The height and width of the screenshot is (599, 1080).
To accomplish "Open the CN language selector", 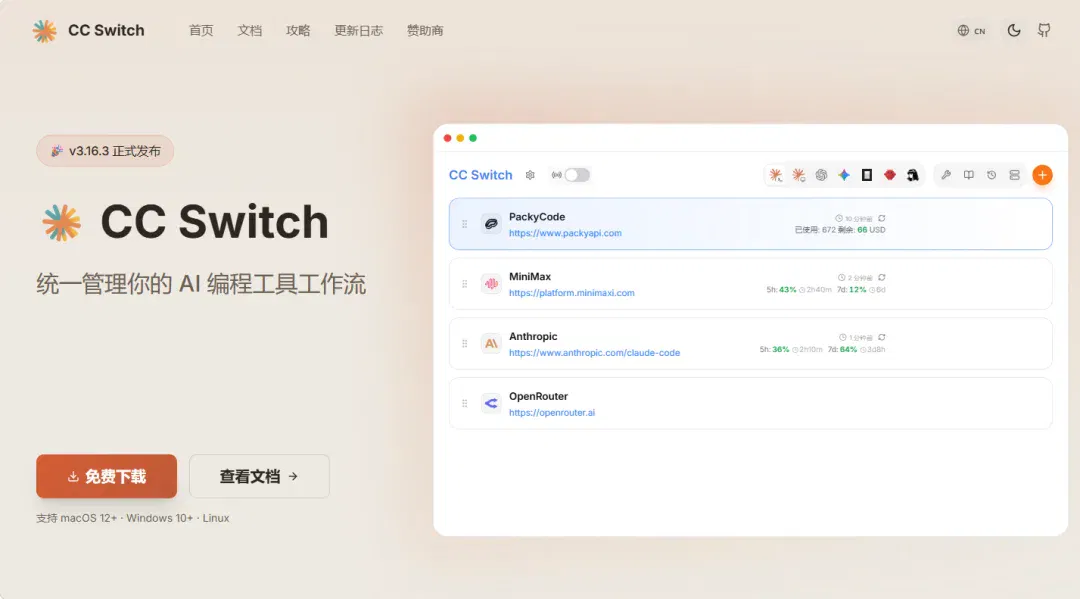I will pos(971,30).
